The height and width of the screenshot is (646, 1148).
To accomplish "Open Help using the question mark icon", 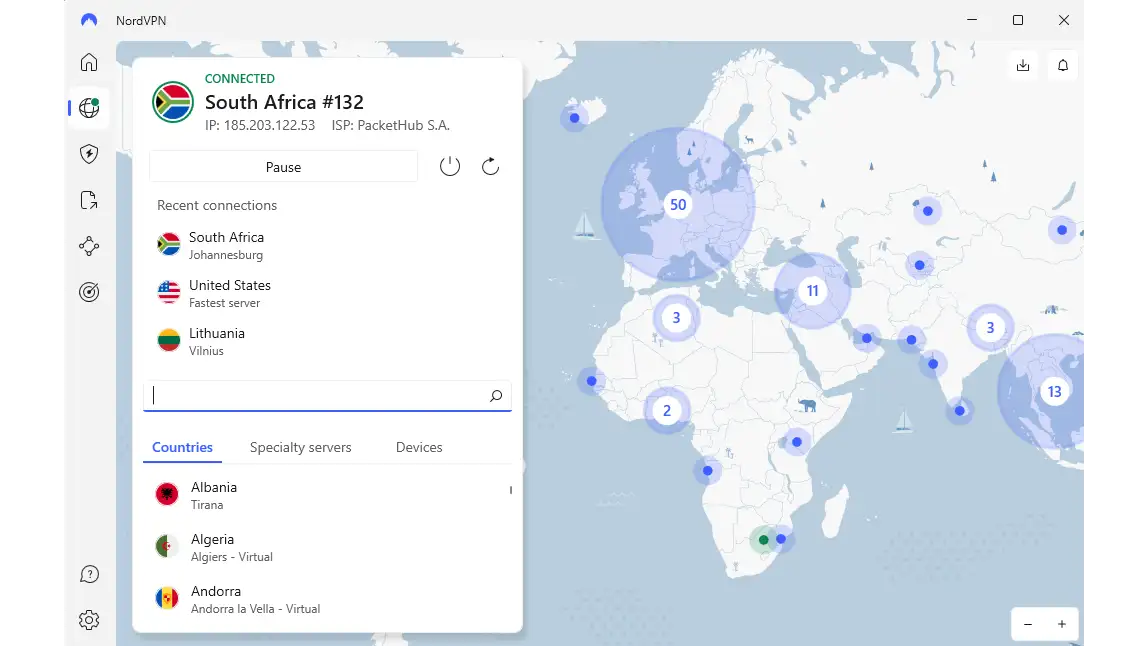I will point(89,574).
